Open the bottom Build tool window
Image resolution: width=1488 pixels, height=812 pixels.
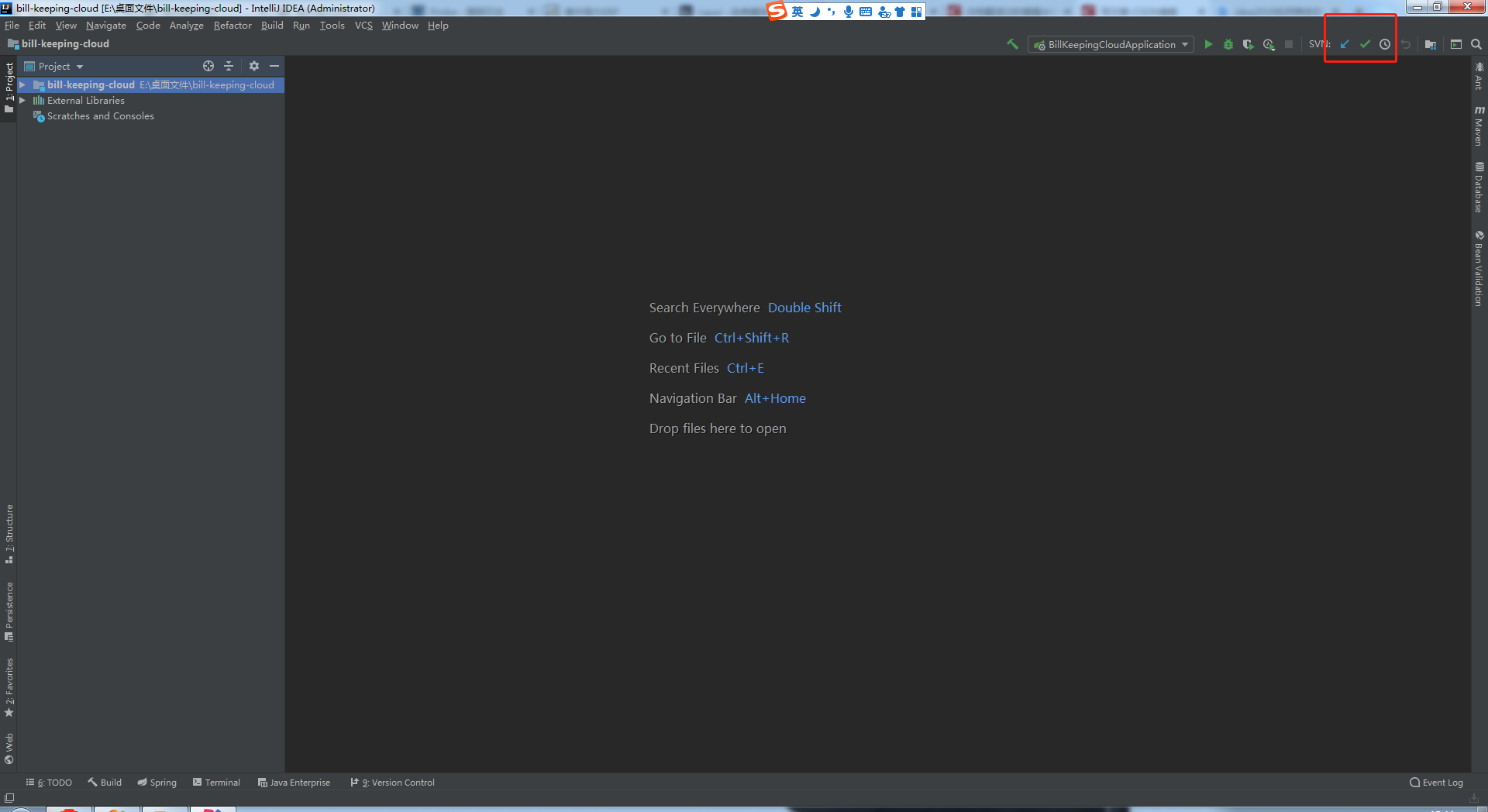coord(105,783)
